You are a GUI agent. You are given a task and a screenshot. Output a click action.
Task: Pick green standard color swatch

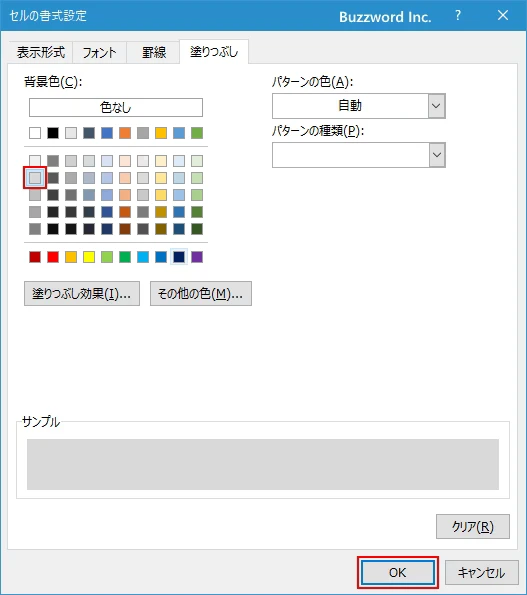coord(125,257)
